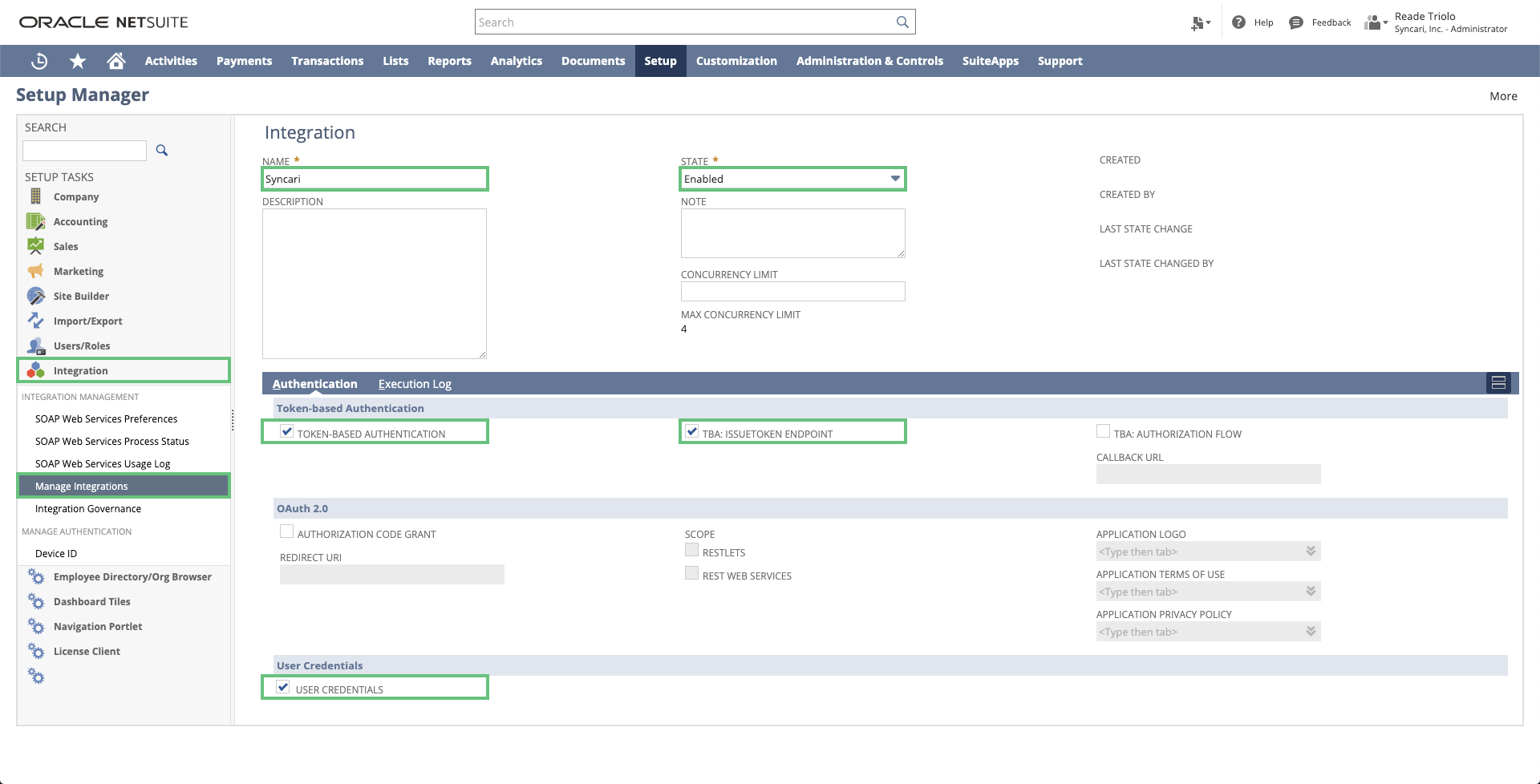Viewport: 1540px width, 784px height.
Task: Click the Marketing megaphone icon
Action: (x=35, y=271)
